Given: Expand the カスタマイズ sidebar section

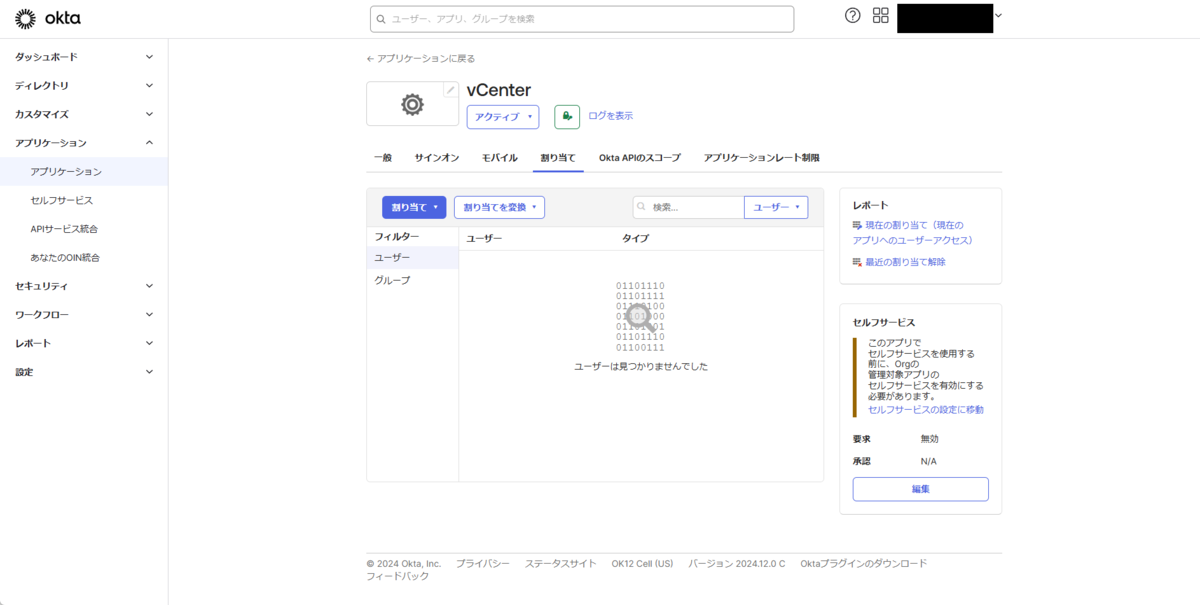Looking at the screenshot, I should (84, 114).
